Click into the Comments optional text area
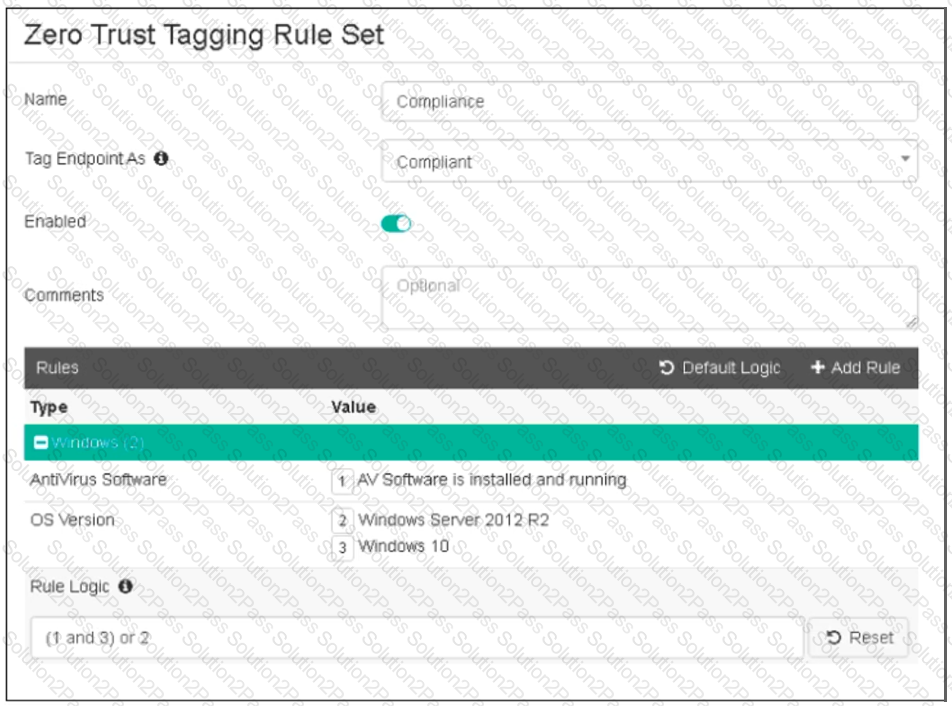 (649, 297)
